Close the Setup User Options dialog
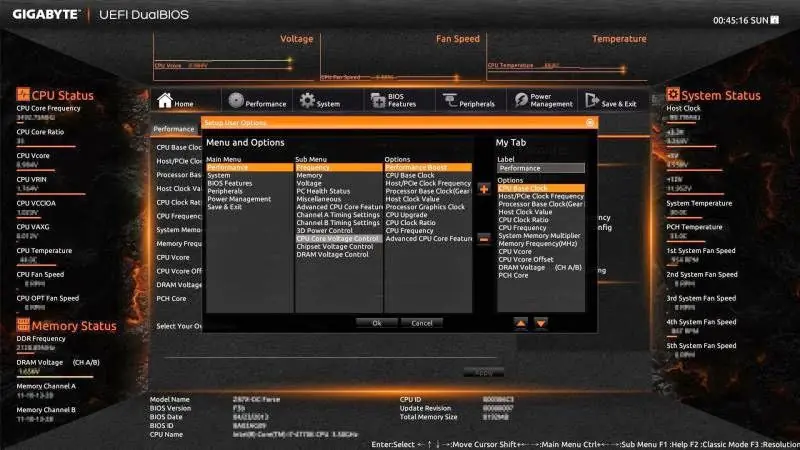Image resolution: width=800 pixels, height=450 pixels. (590, 122)
